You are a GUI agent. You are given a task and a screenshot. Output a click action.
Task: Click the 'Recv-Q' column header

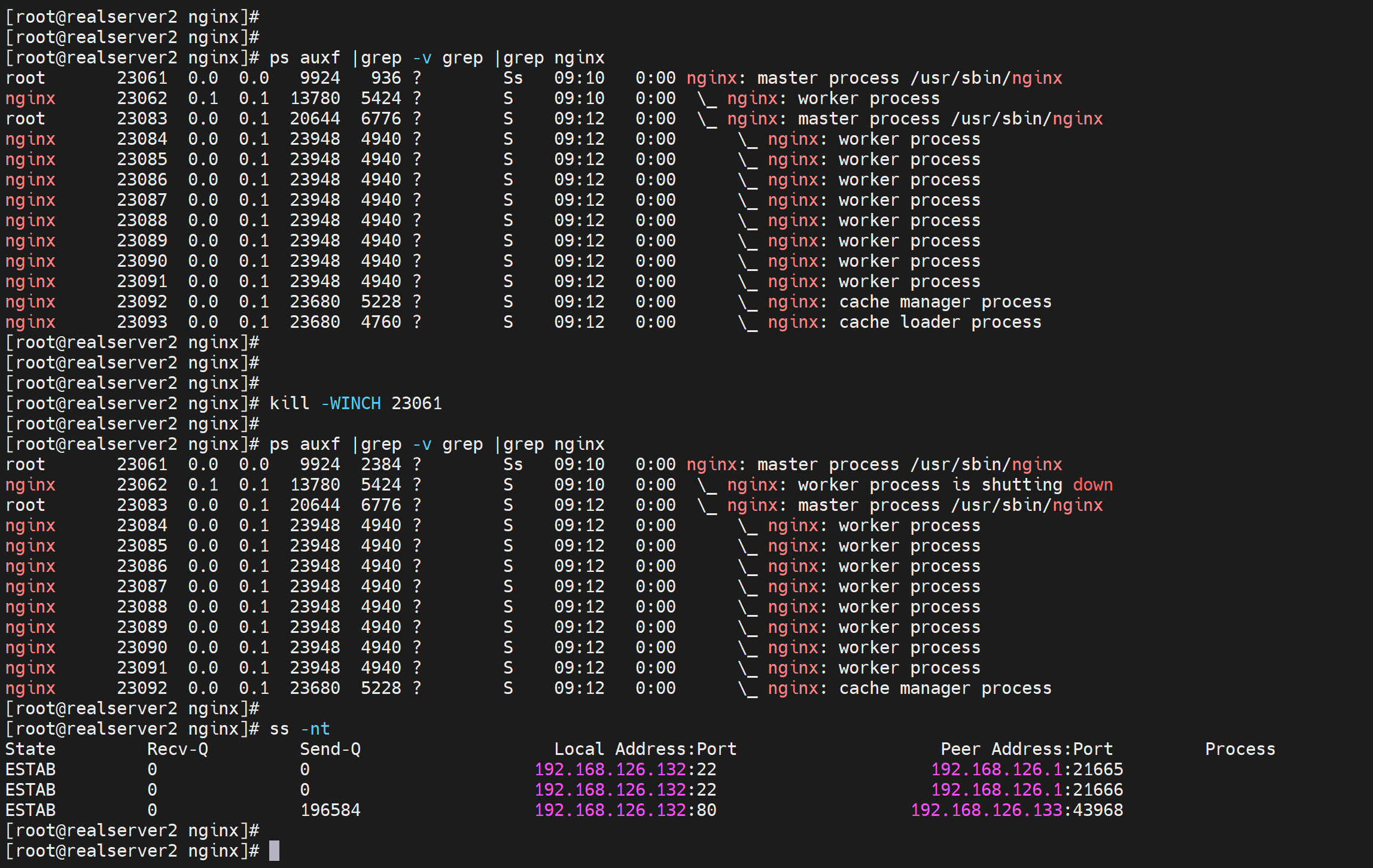click(177, 749)
